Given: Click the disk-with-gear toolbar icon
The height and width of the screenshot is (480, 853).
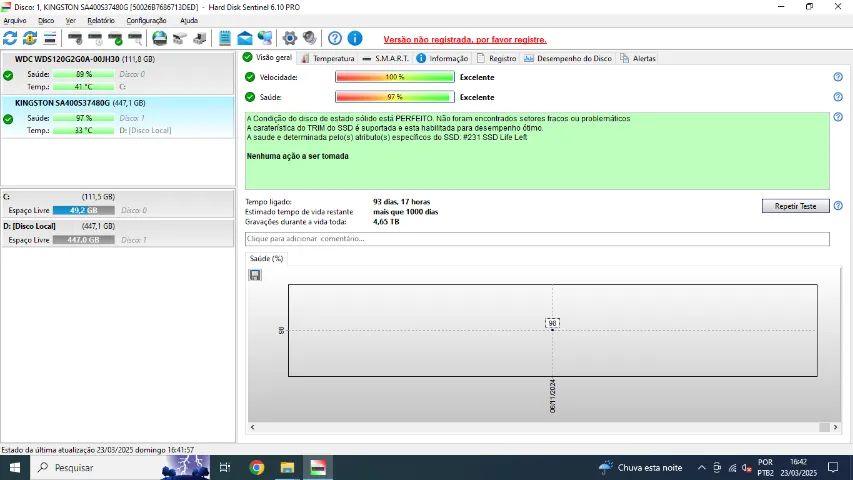Looking at the screenshot, I should 75,38.
